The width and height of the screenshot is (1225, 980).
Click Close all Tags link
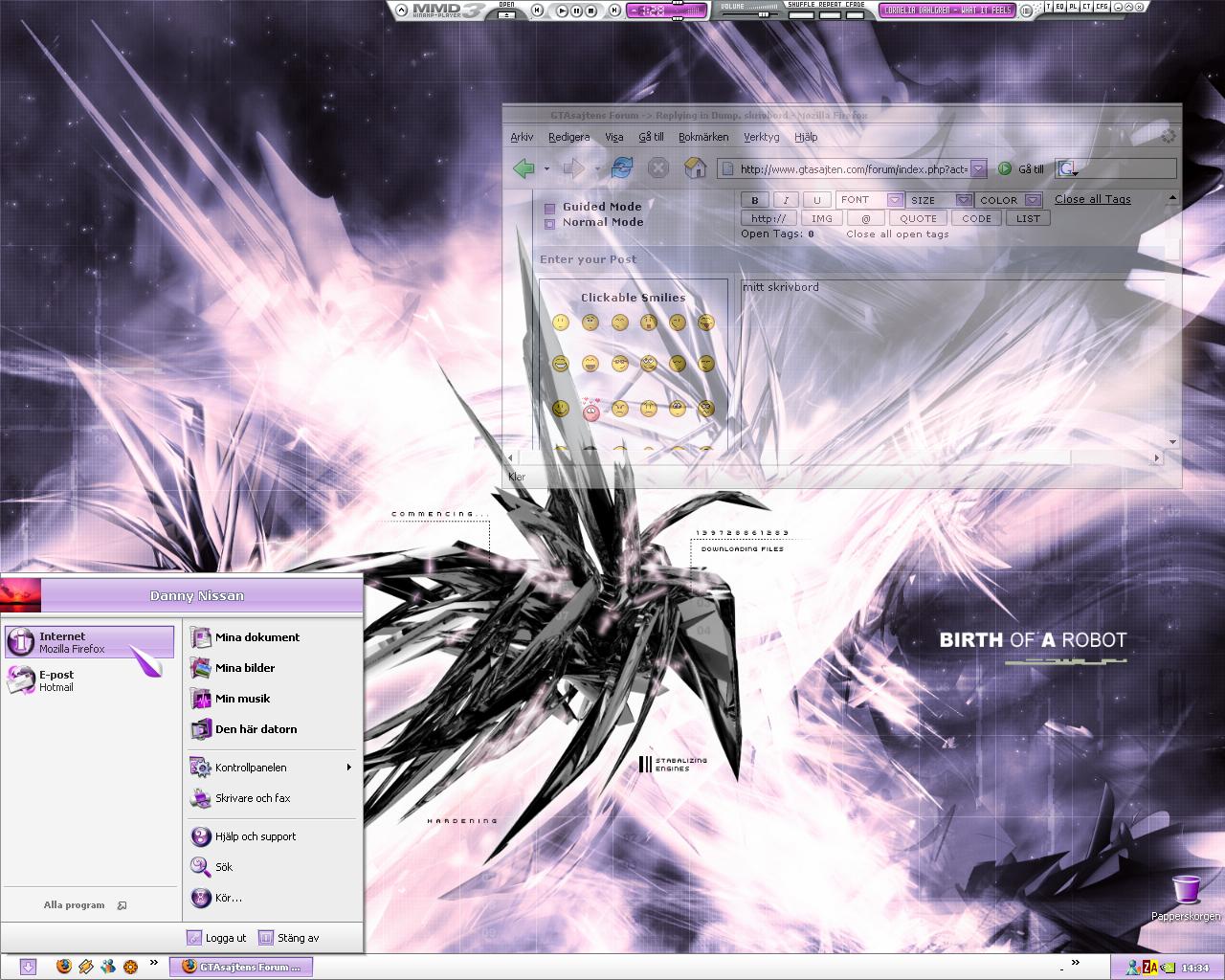click(1093, 199)
